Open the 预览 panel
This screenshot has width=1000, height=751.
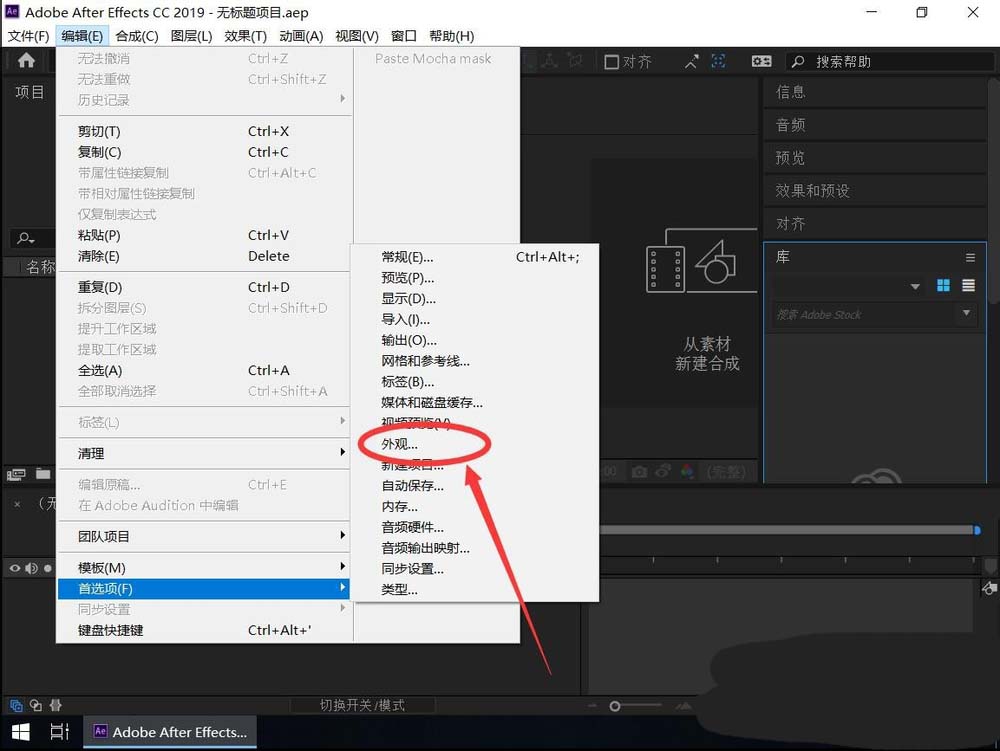pos(790,157)
